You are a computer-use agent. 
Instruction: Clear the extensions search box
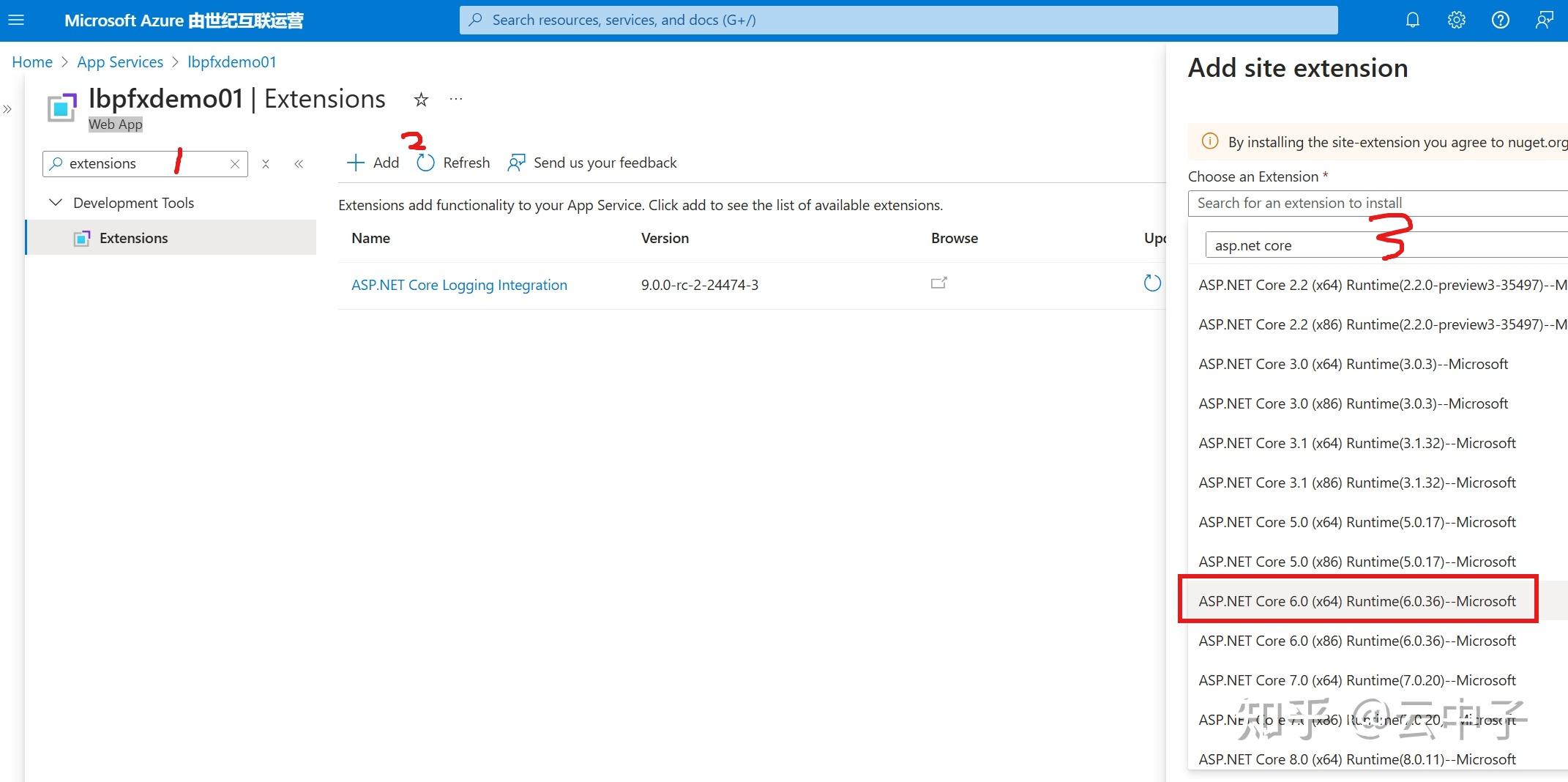[x=235, y=163]
